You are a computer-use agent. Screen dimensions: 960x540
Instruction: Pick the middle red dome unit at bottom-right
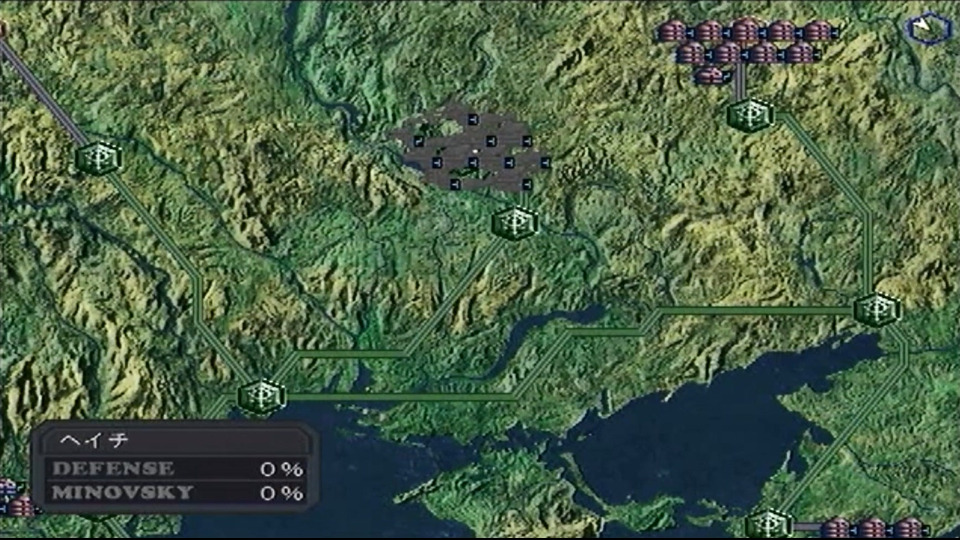click(872, 528)
